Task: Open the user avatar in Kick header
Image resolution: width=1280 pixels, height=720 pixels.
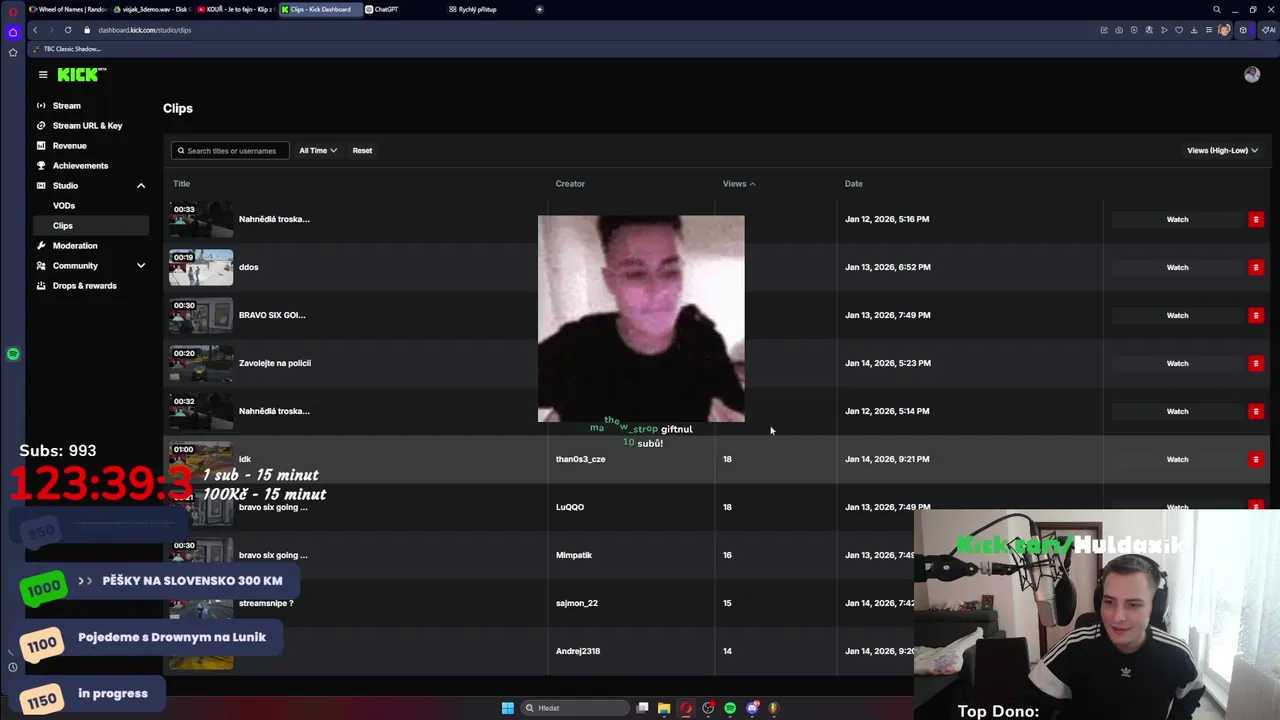Action: point(1252,75)
